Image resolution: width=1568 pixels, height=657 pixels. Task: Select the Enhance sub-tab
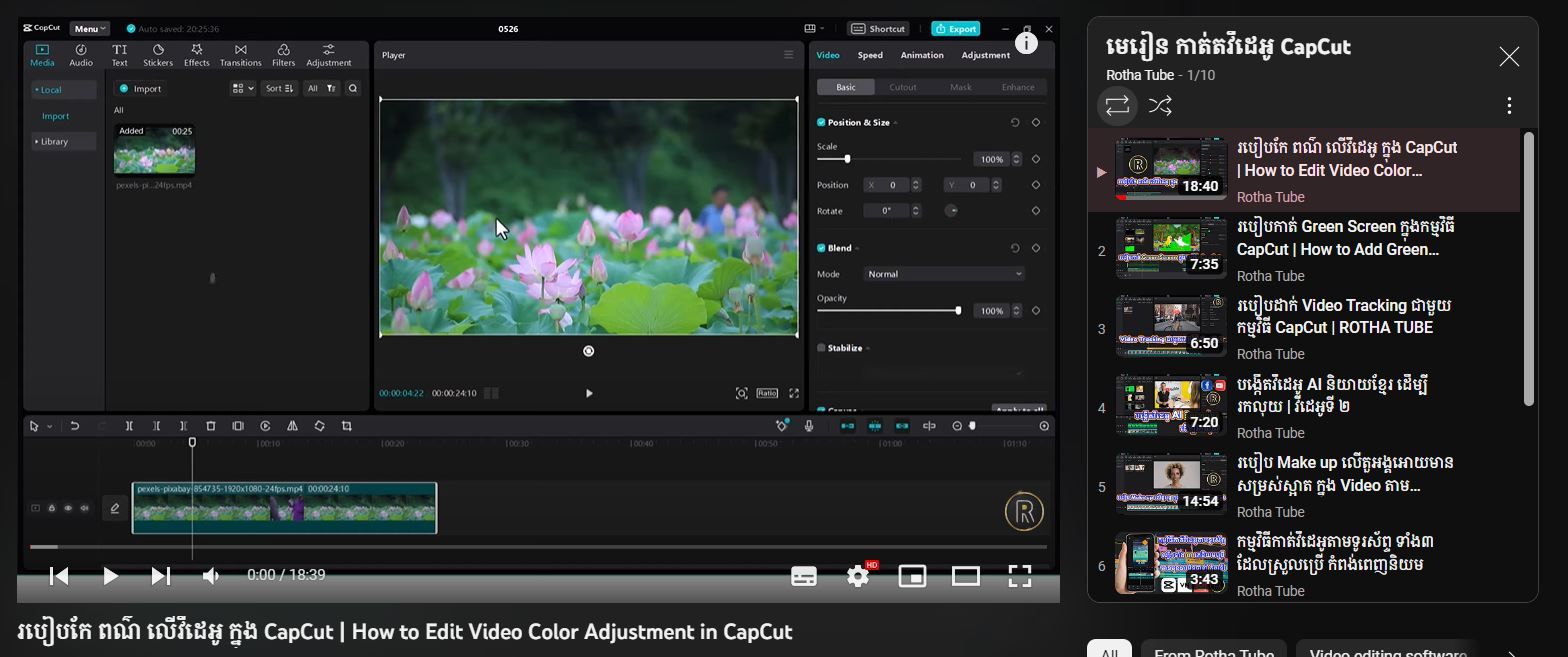(1018, 87)
